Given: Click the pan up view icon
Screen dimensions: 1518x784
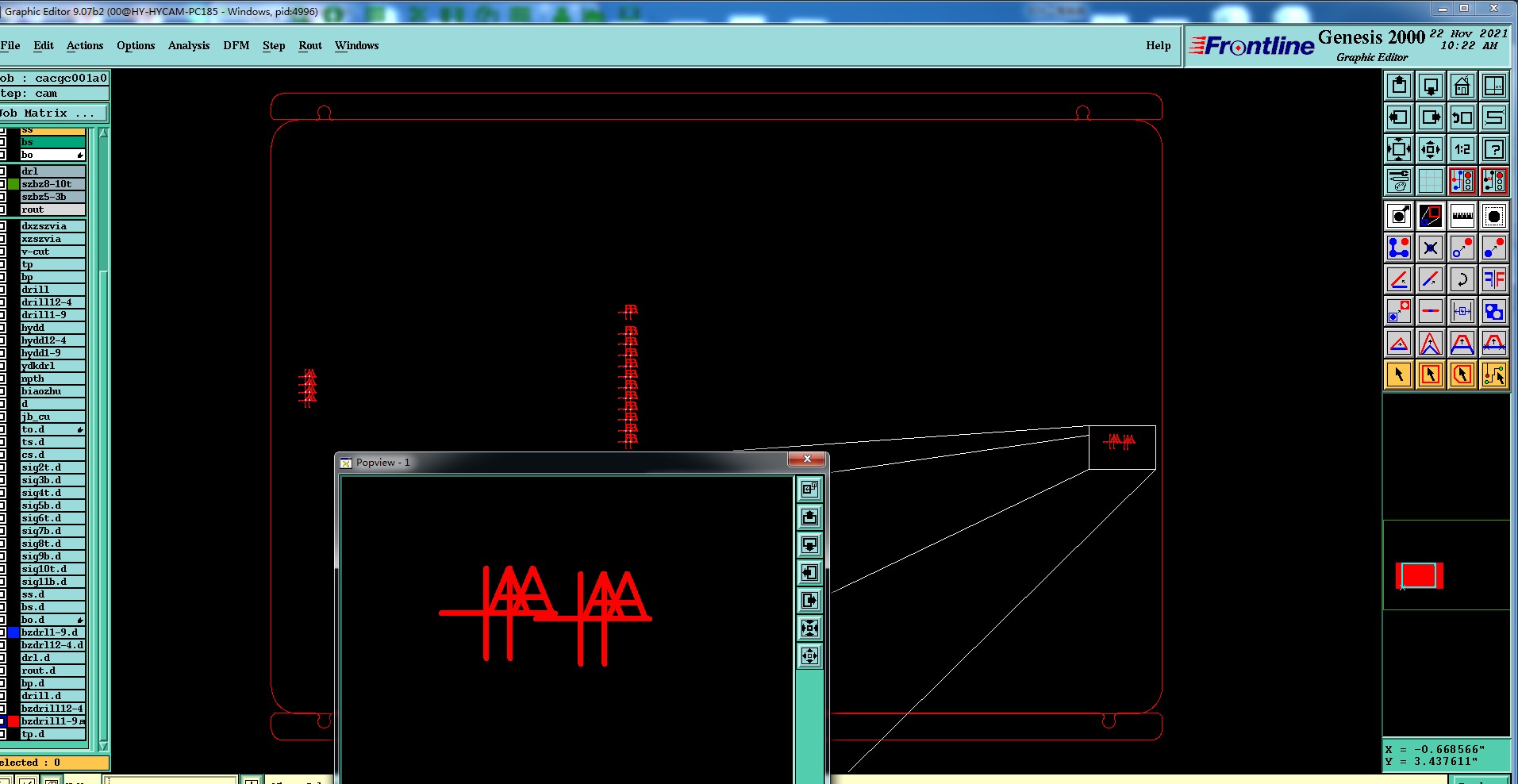Looking at the screenshot, I should click(1399, 86).
